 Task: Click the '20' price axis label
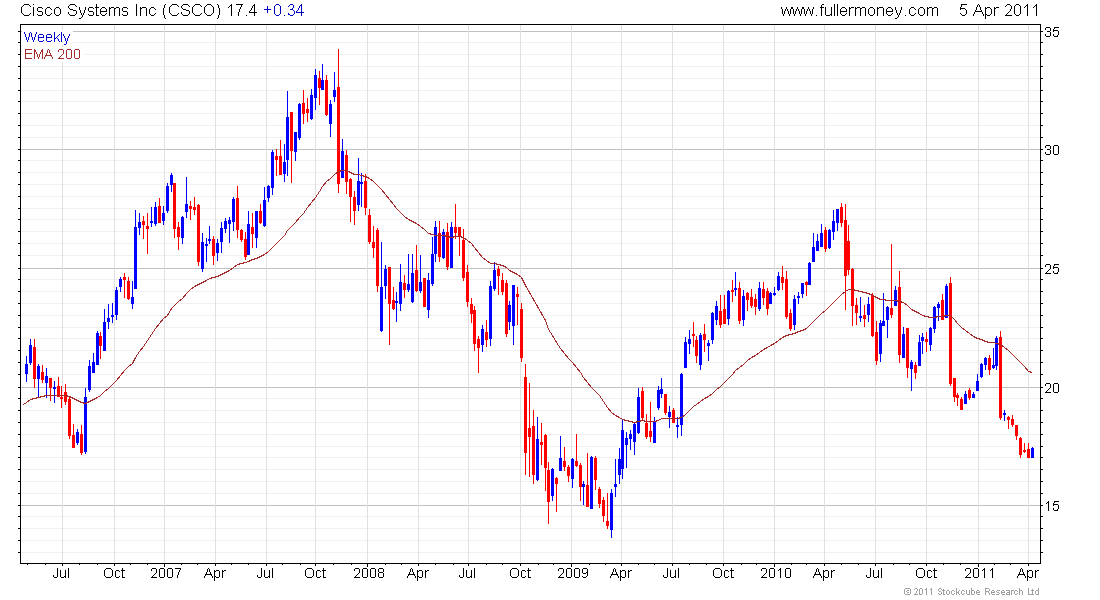pyautogui.click(x=1052, y=388)
